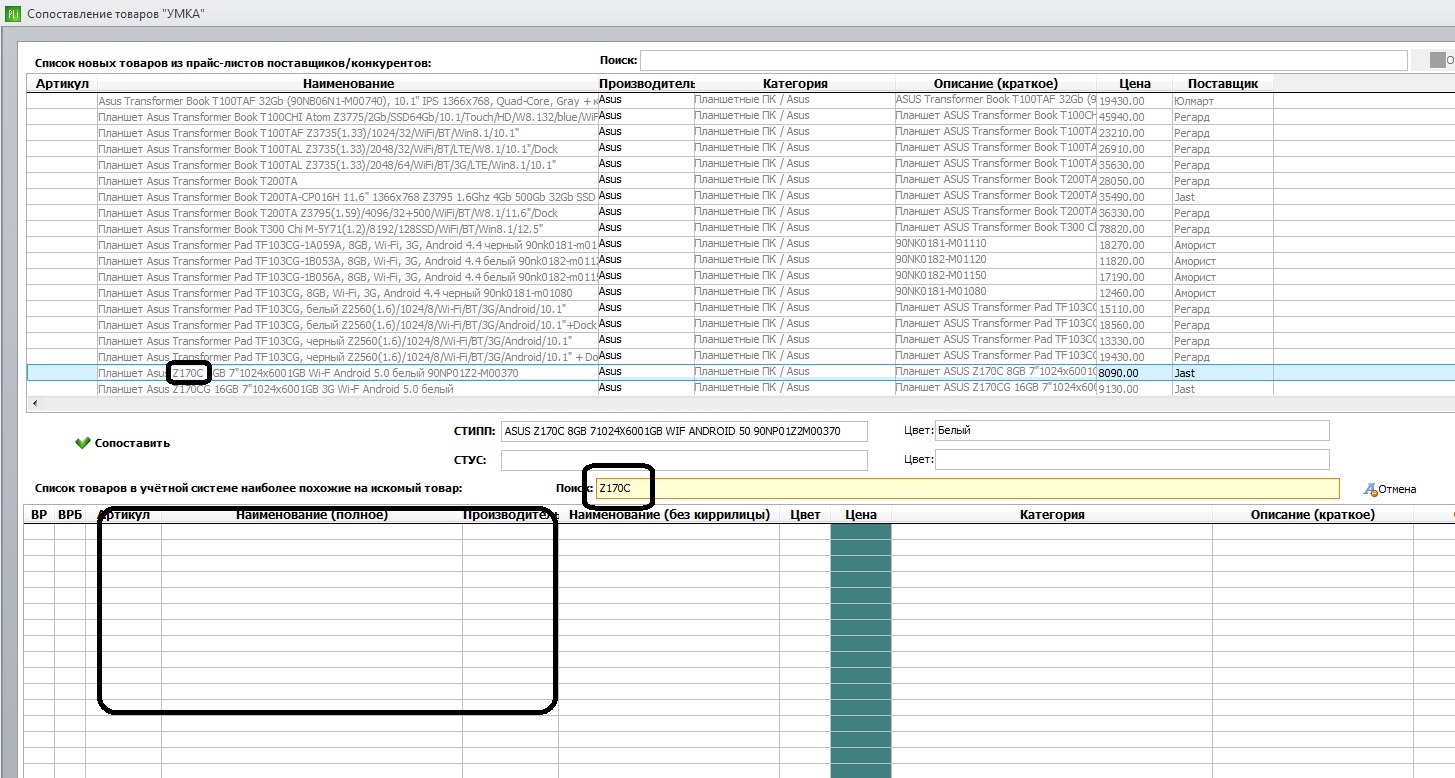The image size is (1455, 778).
Task: Click the application icon in the title bar
Action: [x=13, y=14]
